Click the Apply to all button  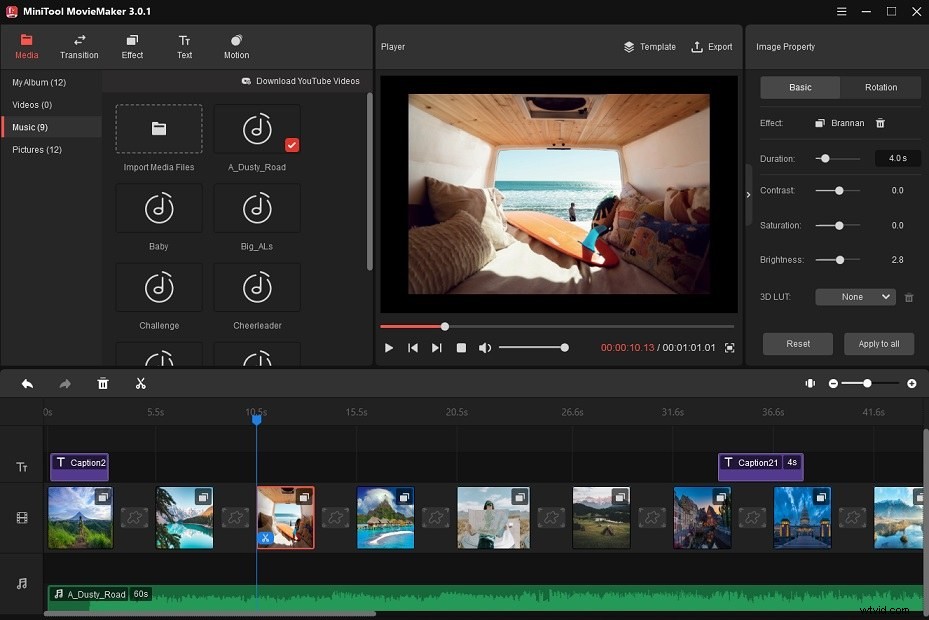[x=878, y=343]
